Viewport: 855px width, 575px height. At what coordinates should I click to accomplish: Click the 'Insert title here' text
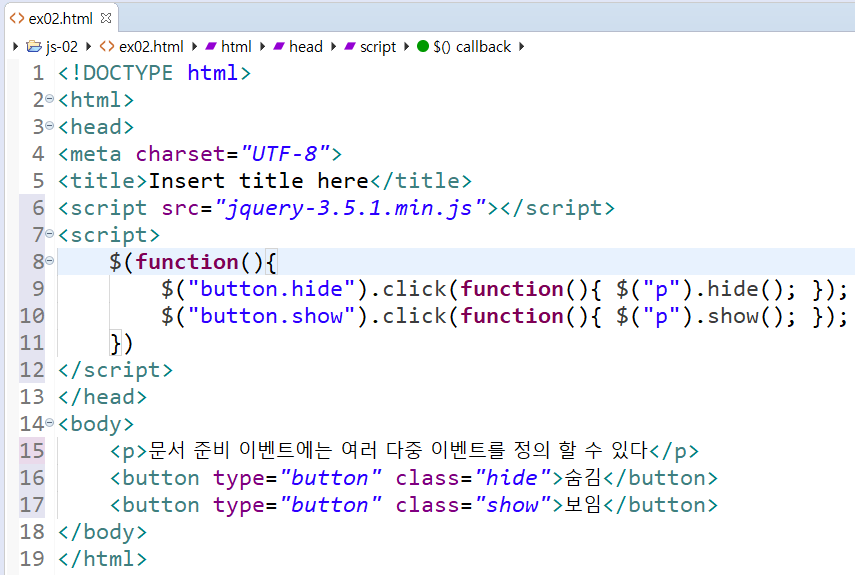point(259,181)
